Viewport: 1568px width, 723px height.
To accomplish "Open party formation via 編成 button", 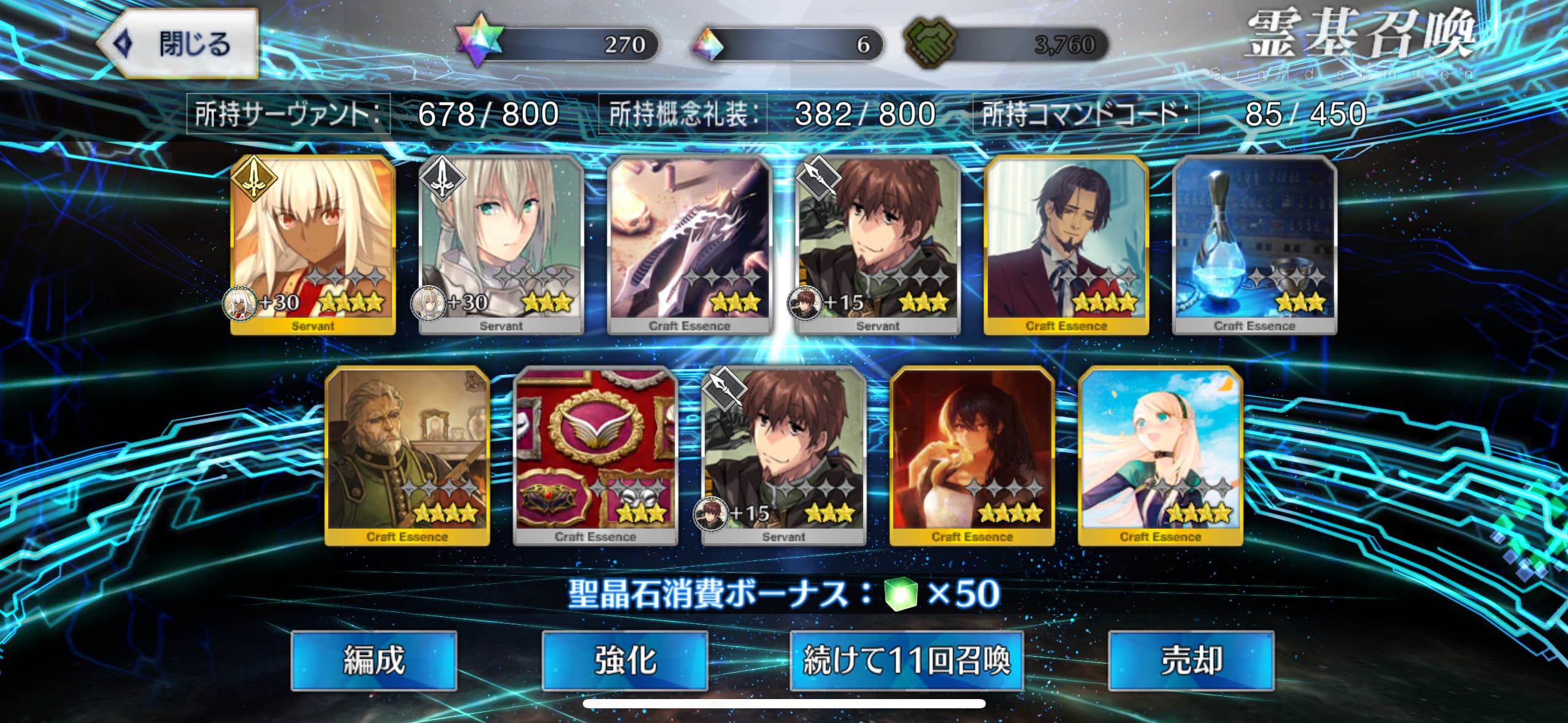I will [374, 660].
